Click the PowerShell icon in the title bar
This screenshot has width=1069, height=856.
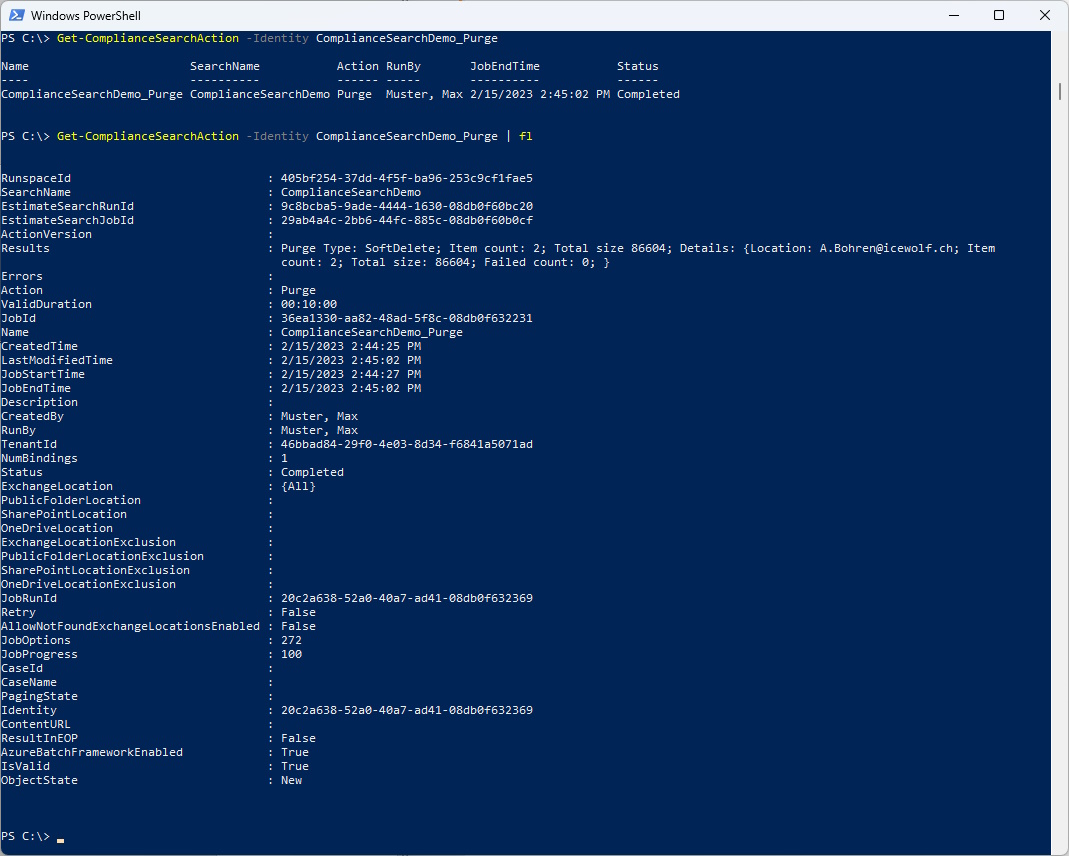point(16,15)
